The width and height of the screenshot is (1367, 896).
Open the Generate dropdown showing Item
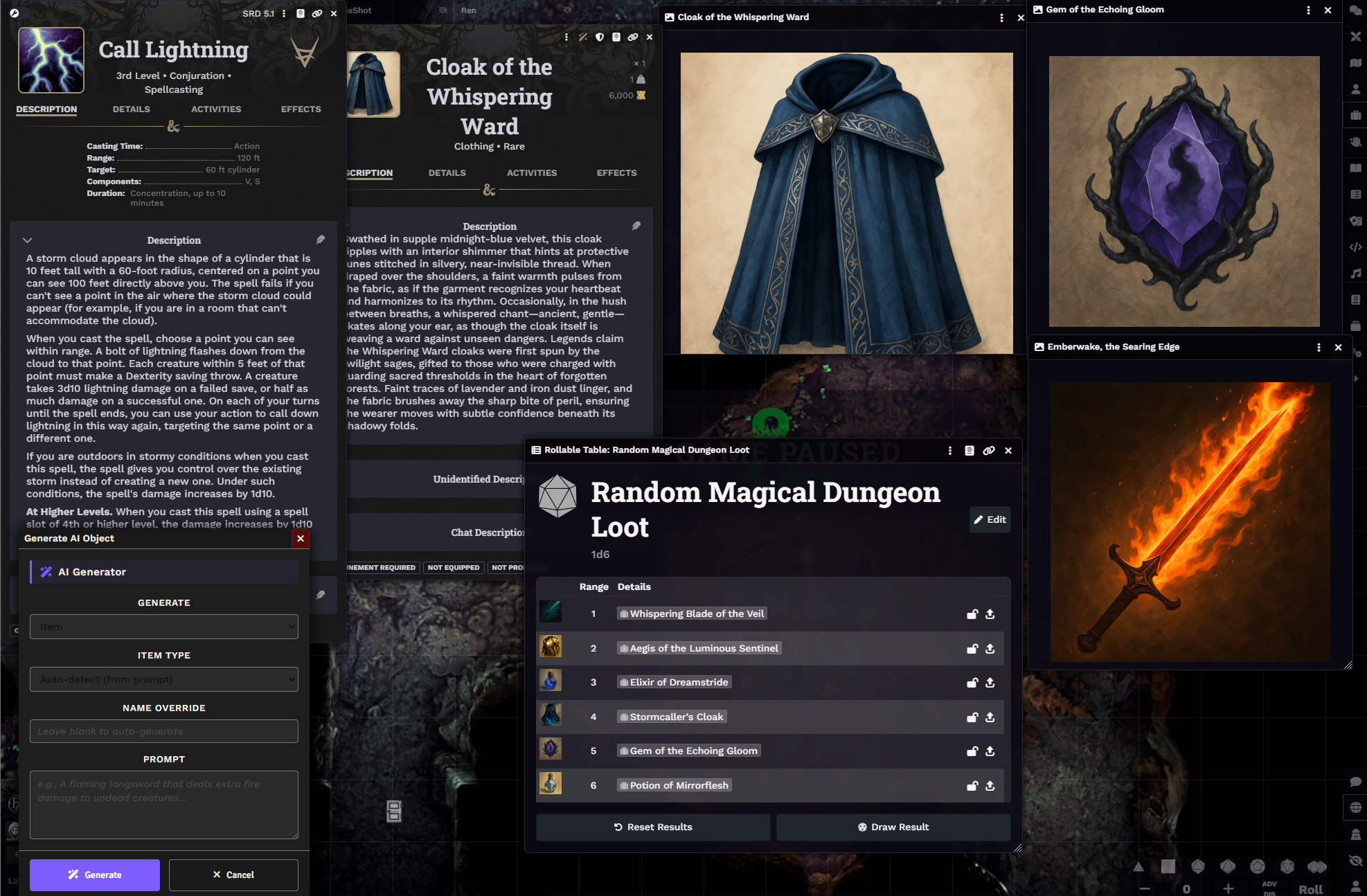pos(164,627)
